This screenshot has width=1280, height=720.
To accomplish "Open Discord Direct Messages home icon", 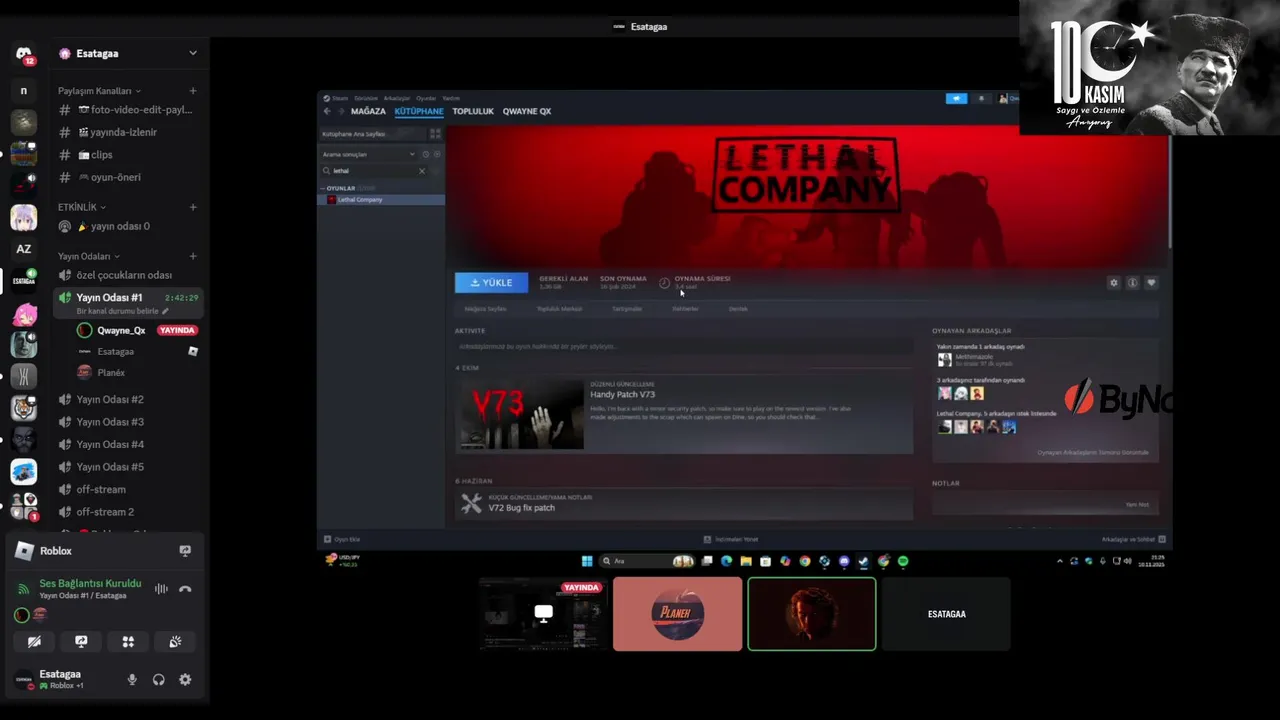I will point(24,53).
